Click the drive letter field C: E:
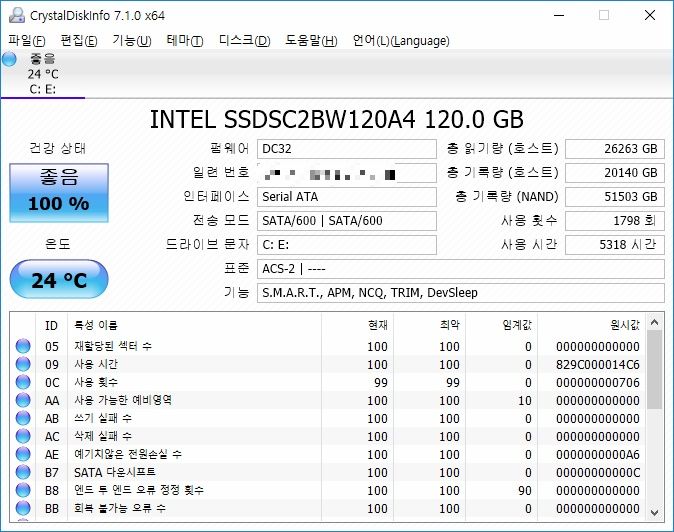The height and width of the screenshot is (532, 674). pos(347,245)
